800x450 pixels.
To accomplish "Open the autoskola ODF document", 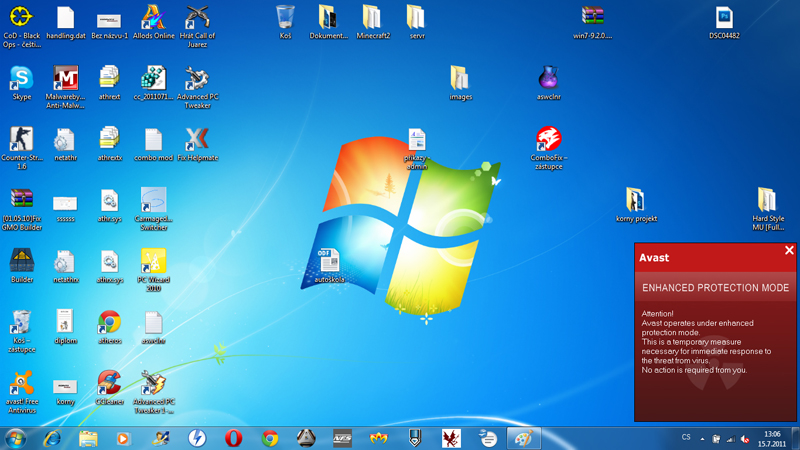I will click(329, 261).
